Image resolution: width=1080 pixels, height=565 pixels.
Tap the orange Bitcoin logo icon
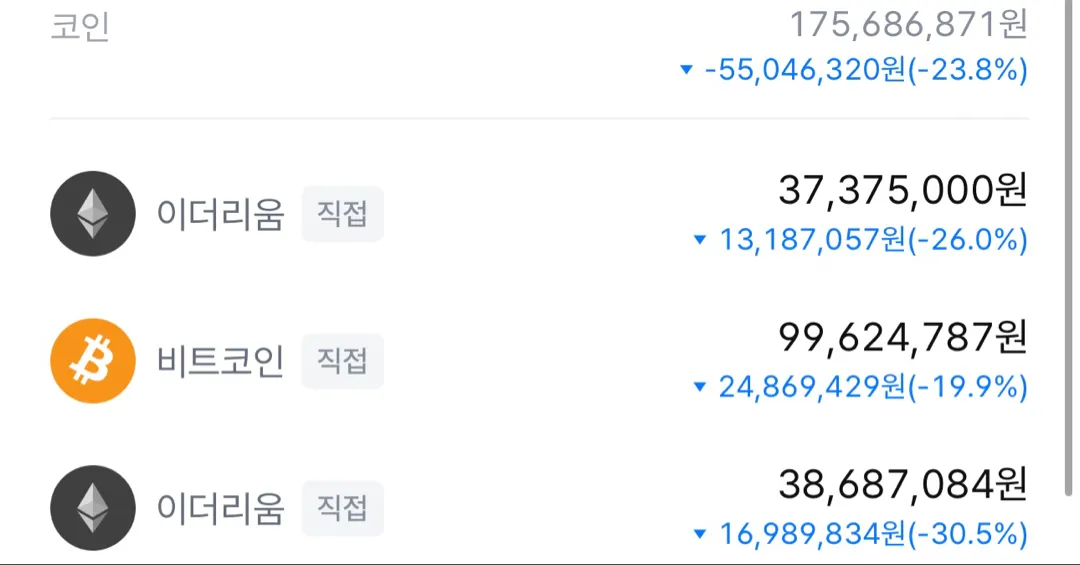tap(93, 360)
